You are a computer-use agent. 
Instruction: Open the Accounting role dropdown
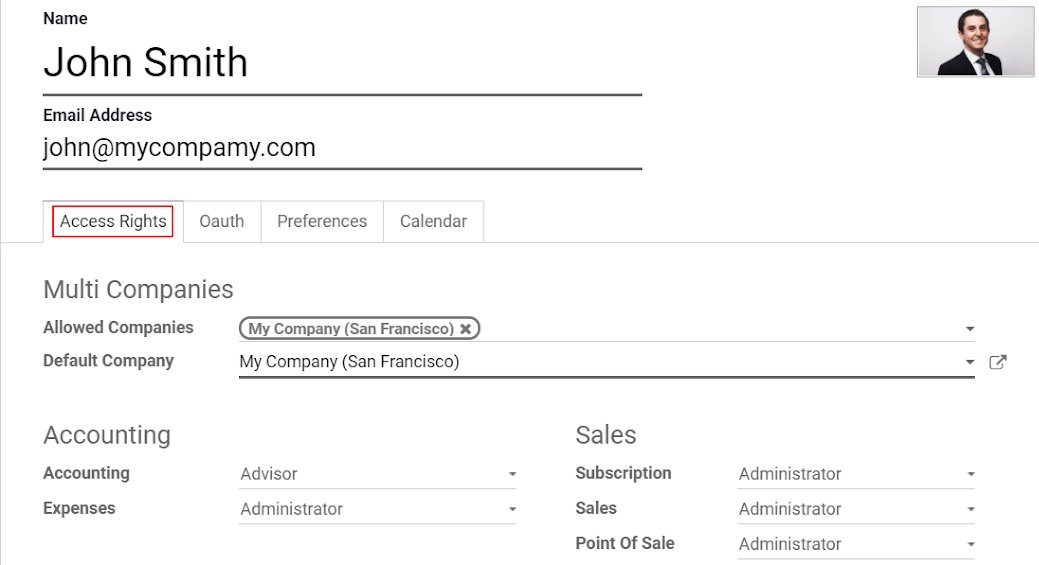click(x=512, y=474)
